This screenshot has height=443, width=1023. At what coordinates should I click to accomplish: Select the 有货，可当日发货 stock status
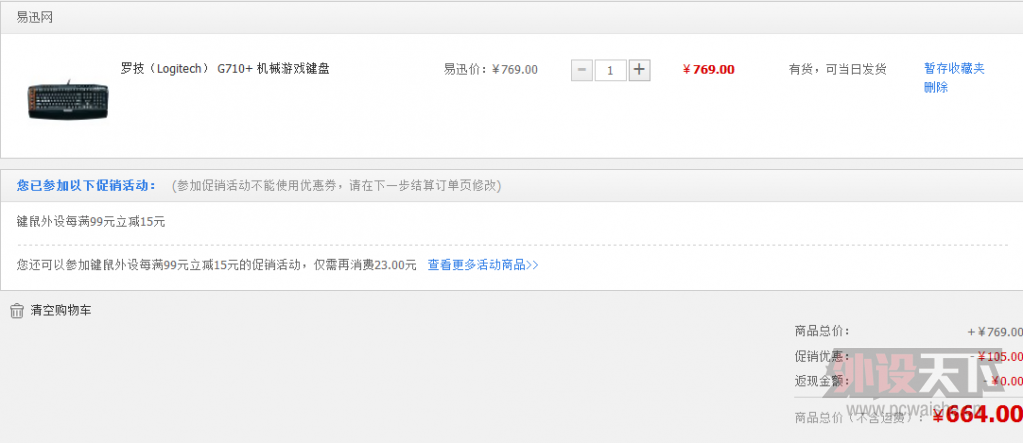point(838,69)
